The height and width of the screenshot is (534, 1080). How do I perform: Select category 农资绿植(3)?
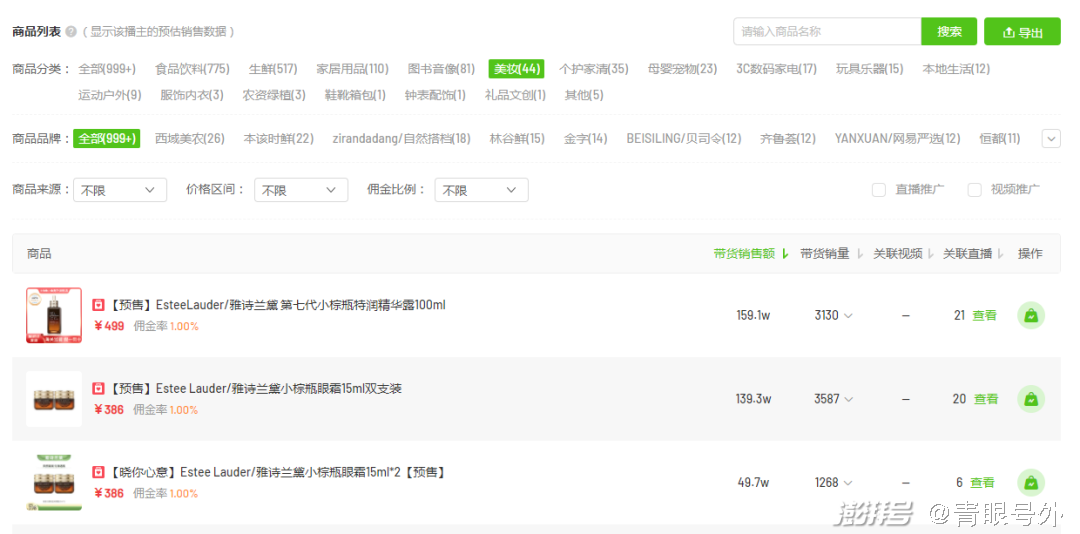tap(273, 95)
